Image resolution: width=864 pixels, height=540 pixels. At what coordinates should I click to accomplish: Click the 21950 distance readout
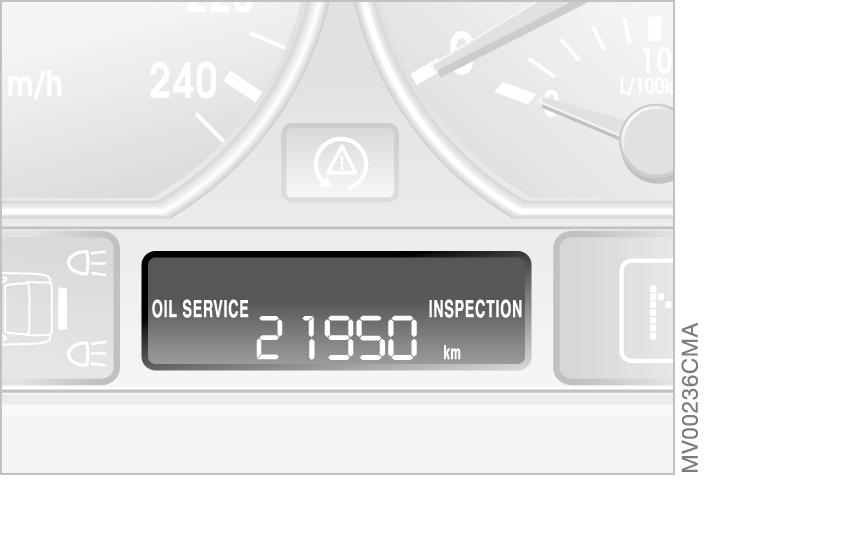point(337,338)
